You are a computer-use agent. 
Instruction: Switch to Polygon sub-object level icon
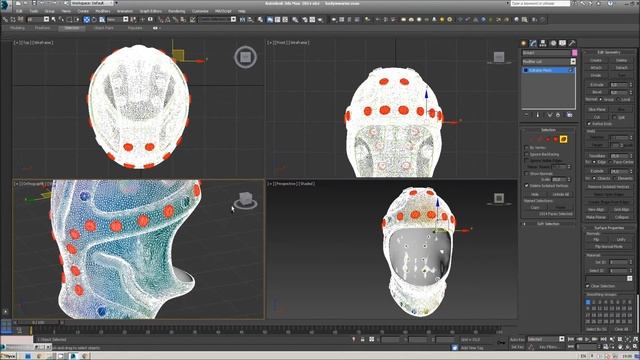click(556, 139)
